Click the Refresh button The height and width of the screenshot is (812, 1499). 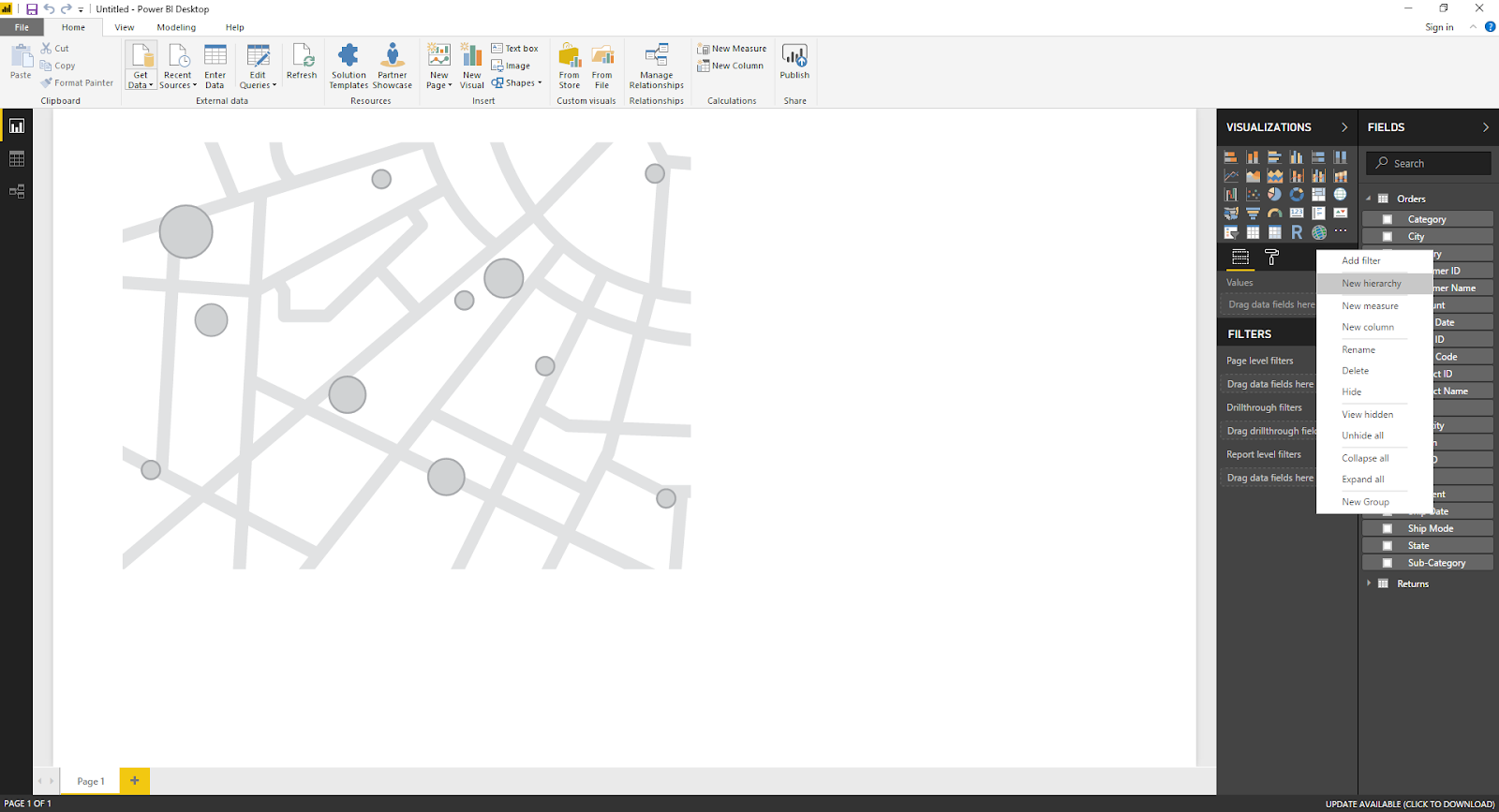click(x=302, y=62)
